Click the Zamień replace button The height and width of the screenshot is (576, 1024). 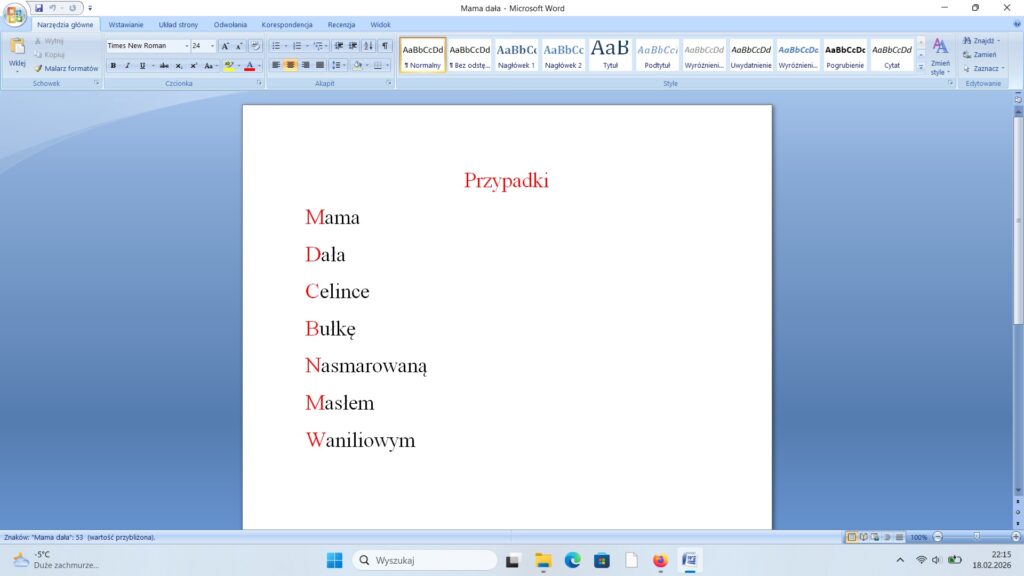click(x=979, y=54)
